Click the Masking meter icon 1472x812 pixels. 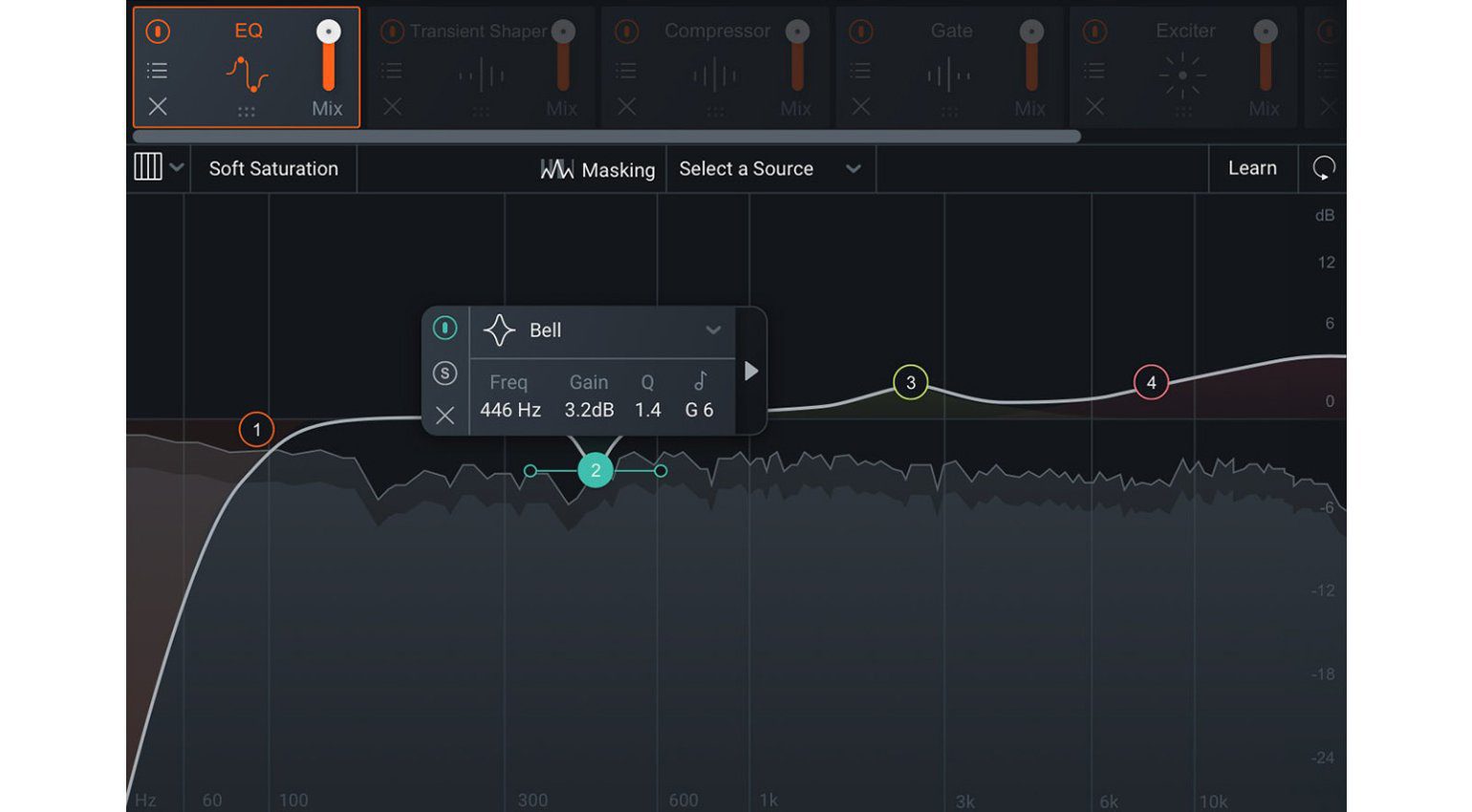[556, 169]
